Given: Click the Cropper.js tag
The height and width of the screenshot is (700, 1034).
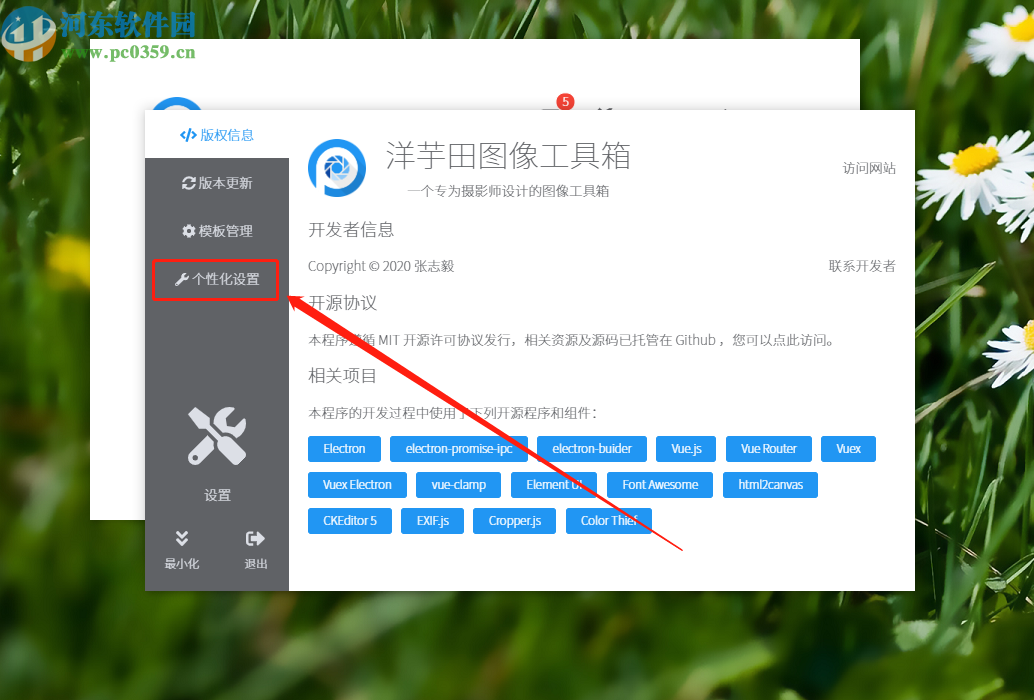Looking at the screenshot, I should point(513,520).
